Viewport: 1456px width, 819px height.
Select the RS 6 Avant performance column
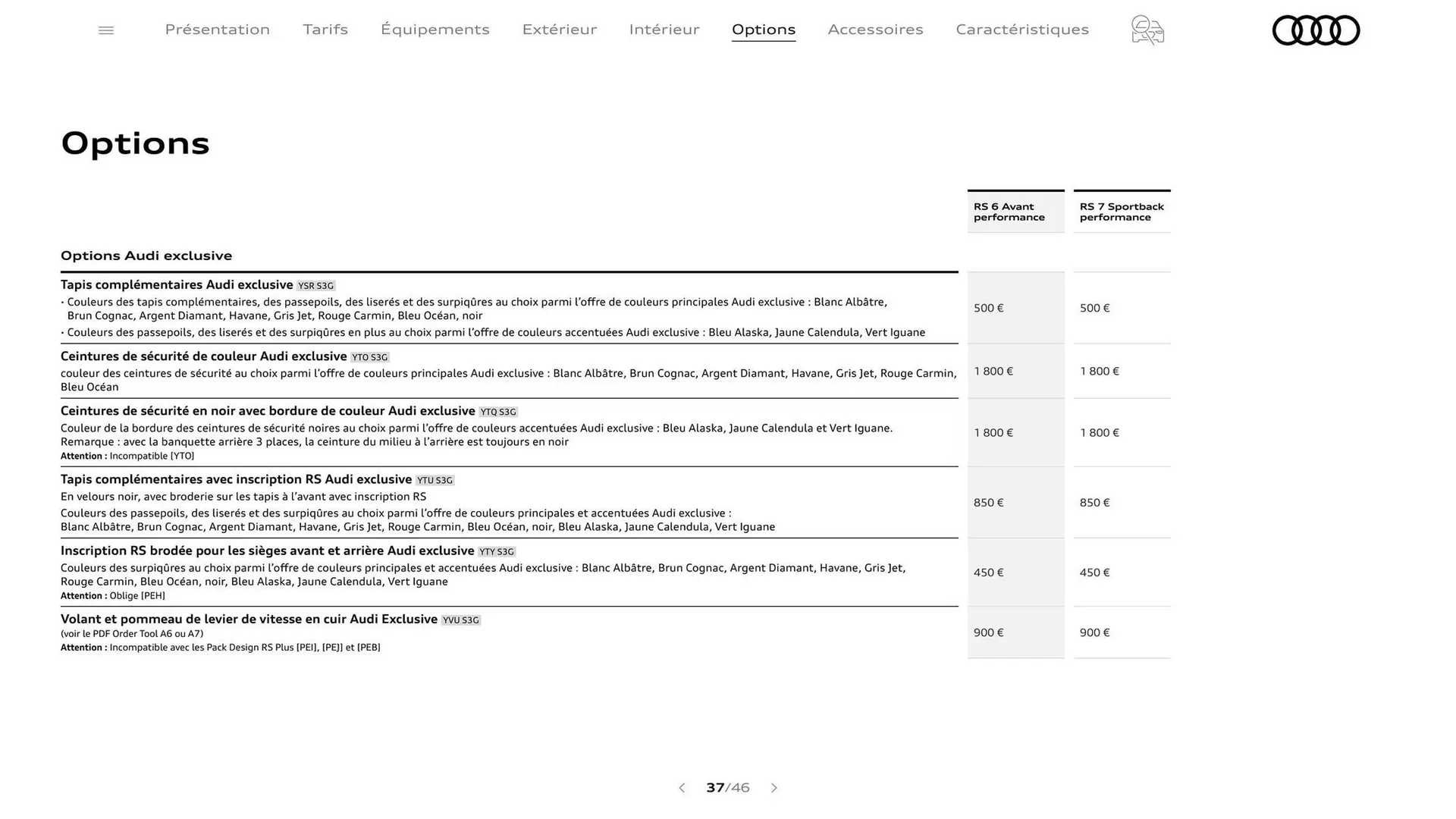1015,212
